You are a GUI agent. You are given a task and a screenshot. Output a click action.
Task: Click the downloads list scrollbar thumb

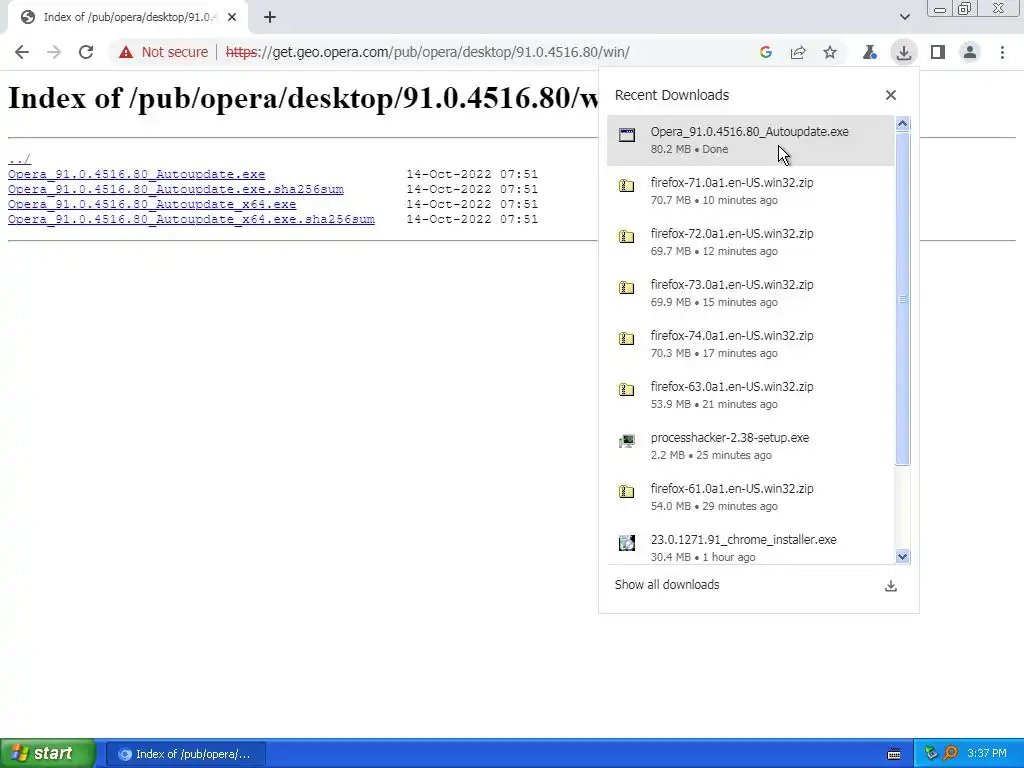(903, 299)
